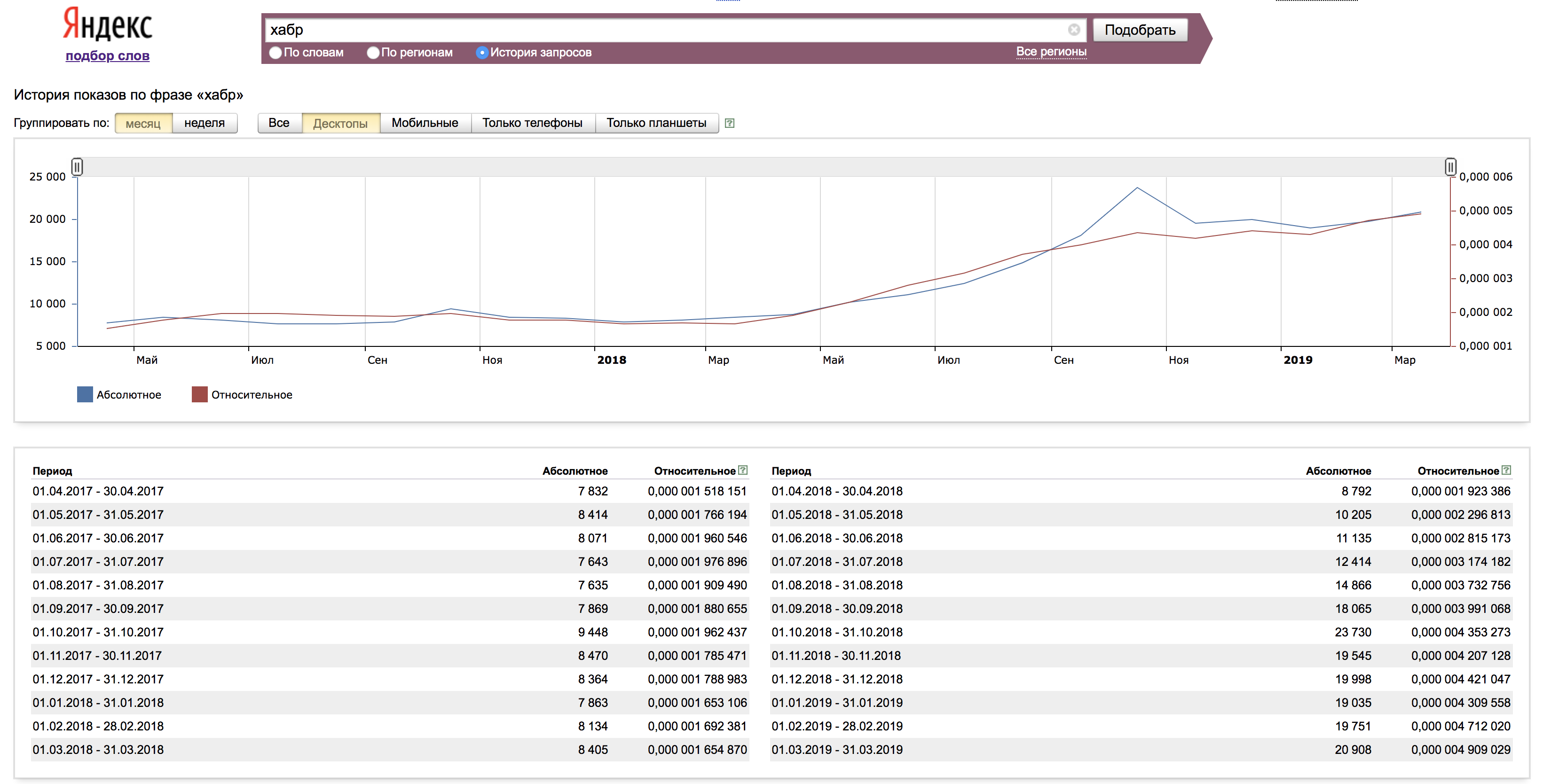1543x784 pixels.
Task: Click relative value 0,000 004 909 029
Action: [1461, 750]
